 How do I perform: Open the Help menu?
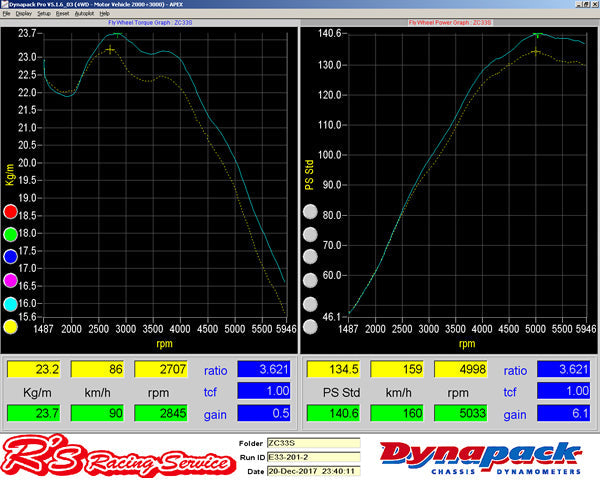pyautogui.click(x=104, y=14)
